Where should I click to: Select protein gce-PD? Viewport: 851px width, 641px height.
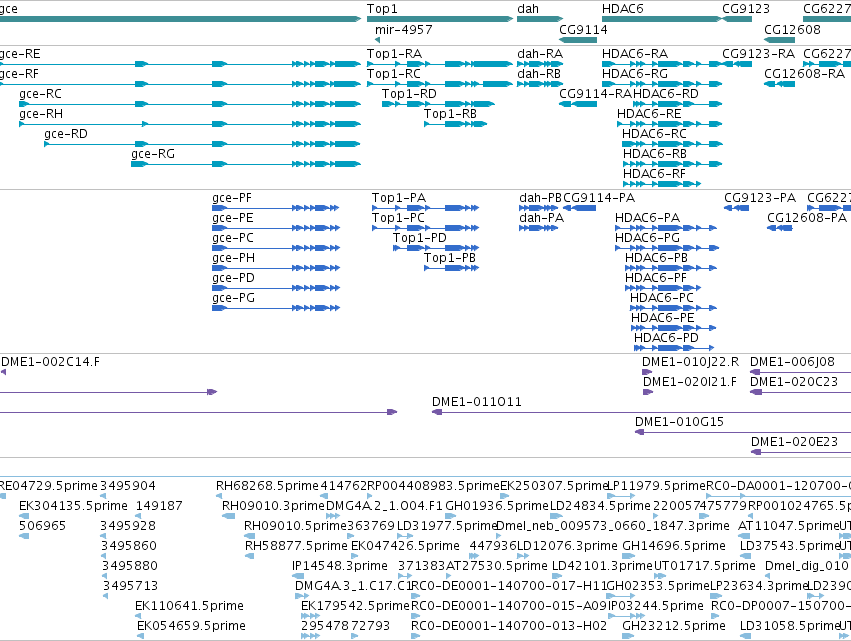(x=233, y=278)
